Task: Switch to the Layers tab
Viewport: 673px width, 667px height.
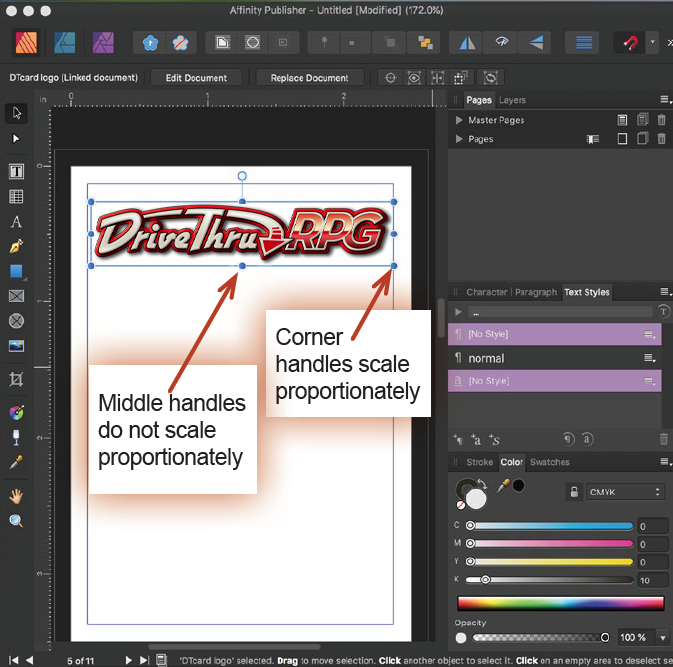Action: (x=512, y=100)
